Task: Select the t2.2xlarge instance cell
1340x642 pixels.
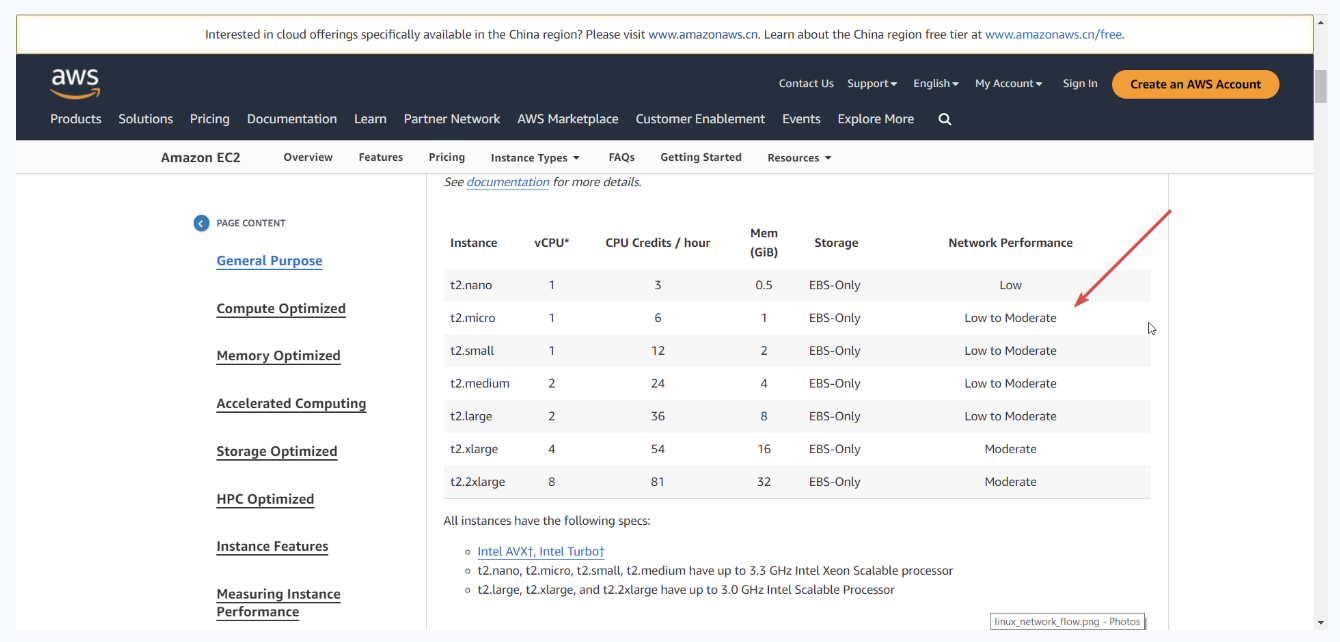Action: pos(477,482)
